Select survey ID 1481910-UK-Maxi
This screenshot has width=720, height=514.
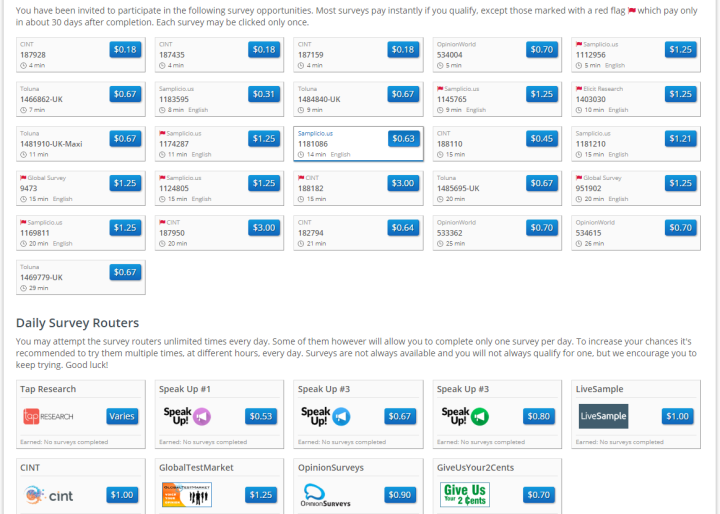click(x=51, y=144)
